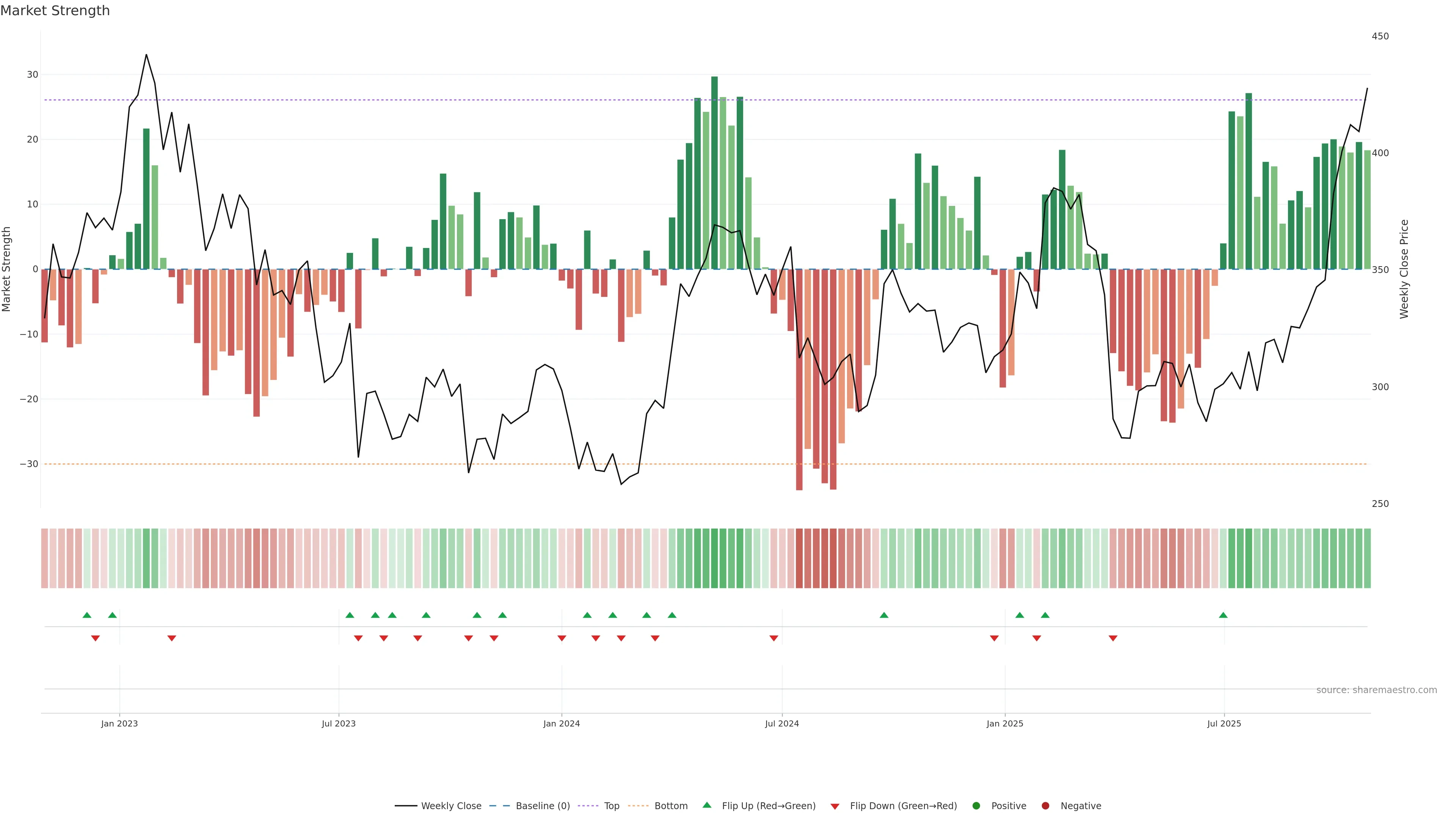Image resolution: width=1456 pixels, height=819 pixels.
Task: Click the Negative red circle legend icon
Action: click(x=1045, y=806)
